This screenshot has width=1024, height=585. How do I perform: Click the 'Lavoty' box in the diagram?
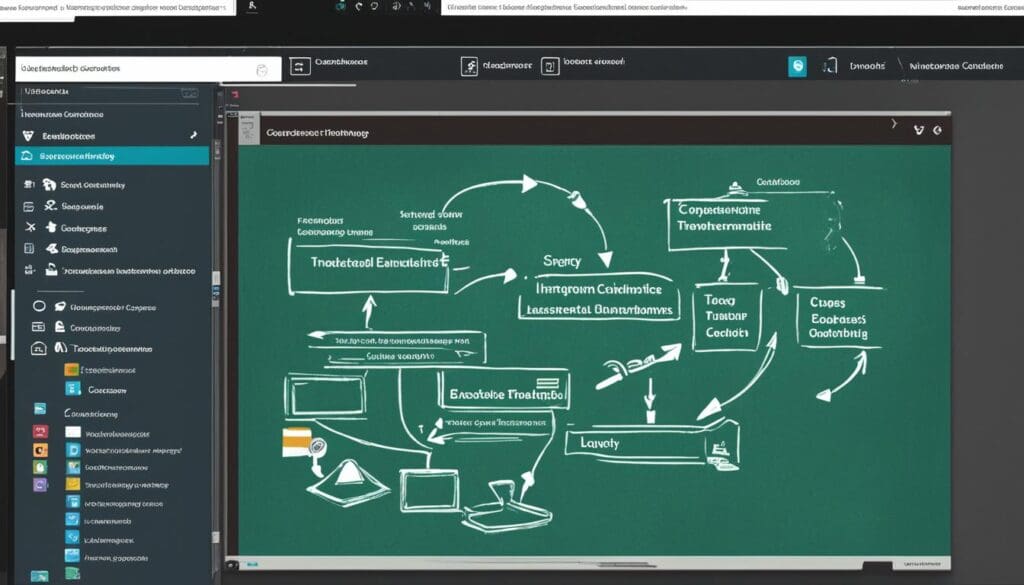600,441
